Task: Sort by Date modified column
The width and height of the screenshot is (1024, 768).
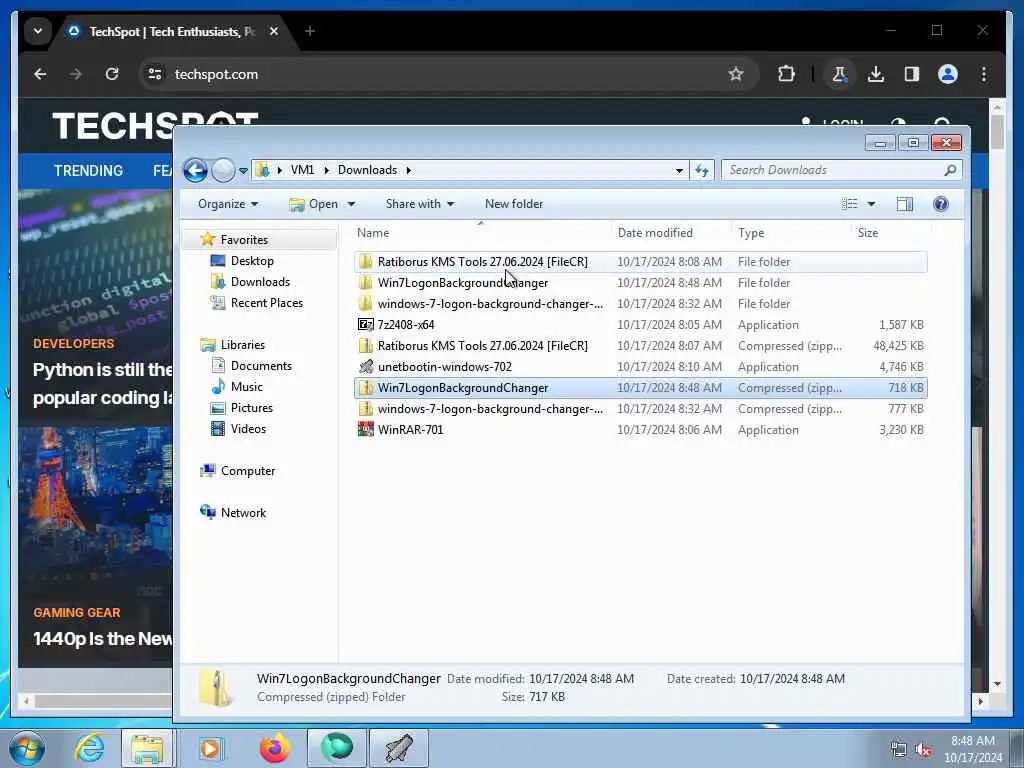Action: pyautogui.click(x=670, y=232)
